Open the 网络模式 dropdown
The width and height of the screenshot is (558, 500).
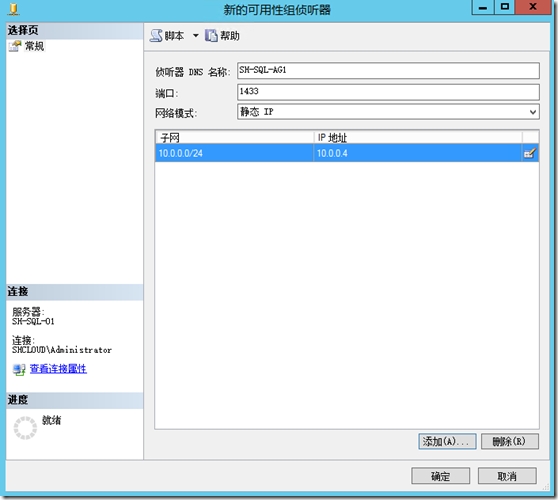pyautogui.click(x=388, y=112)
